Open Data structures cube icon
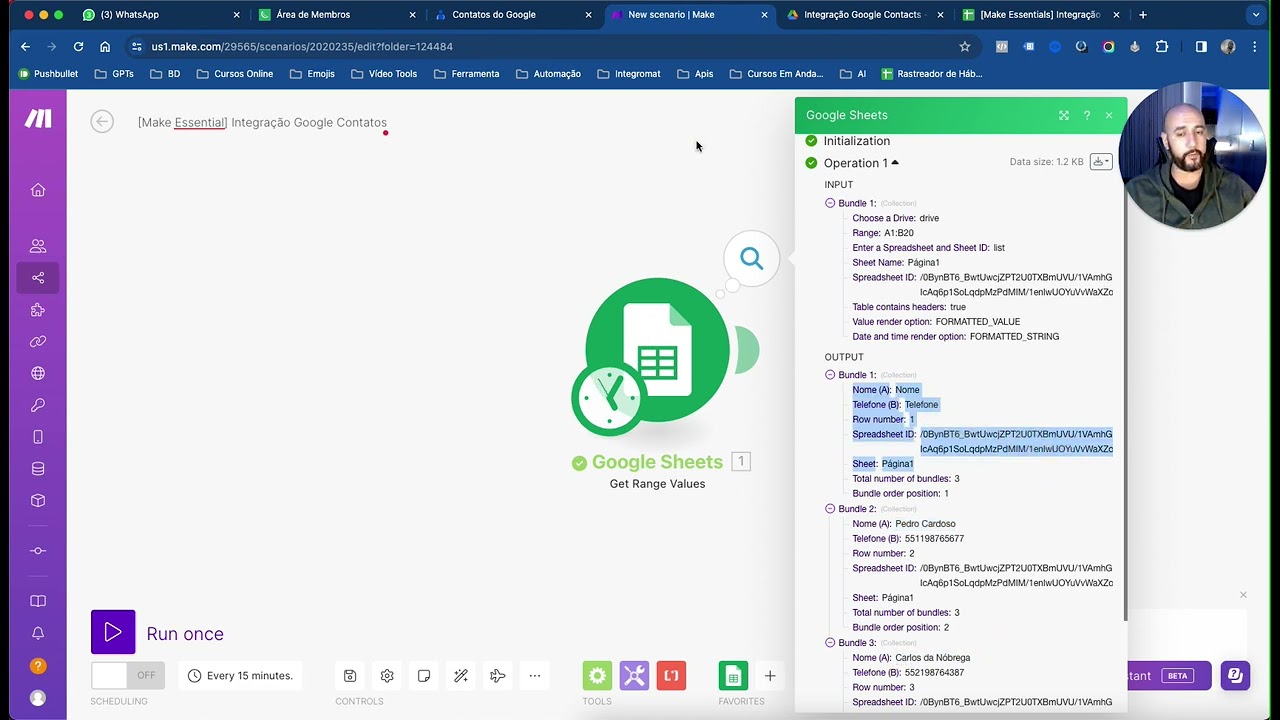The image size is (1280, 720). 38,501
